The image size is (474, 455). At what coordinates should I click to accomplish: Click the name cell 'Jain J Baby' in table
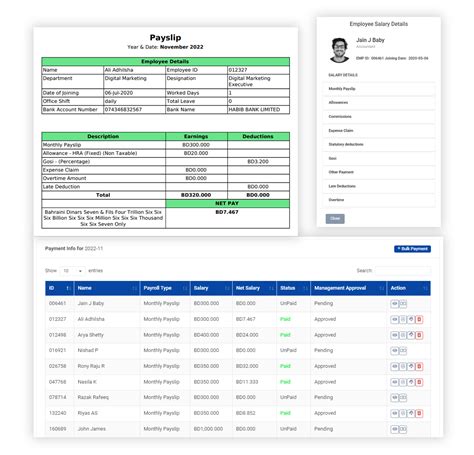[x=91, y=303]
